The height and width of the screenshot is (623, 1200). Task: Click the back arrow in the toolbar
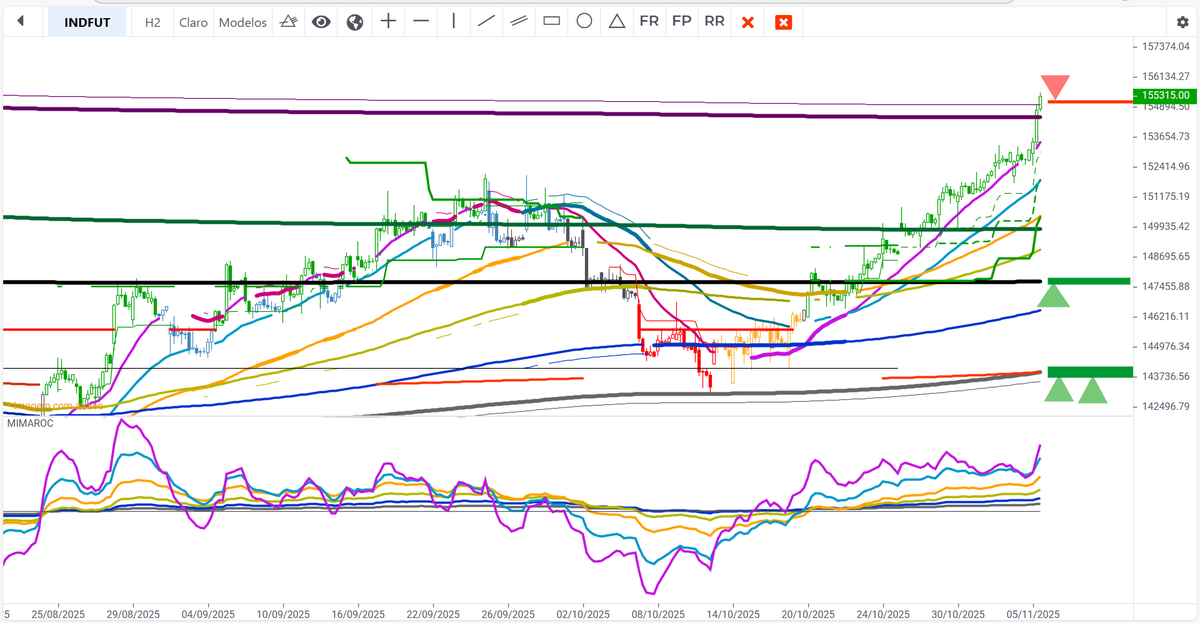point(20,22)
